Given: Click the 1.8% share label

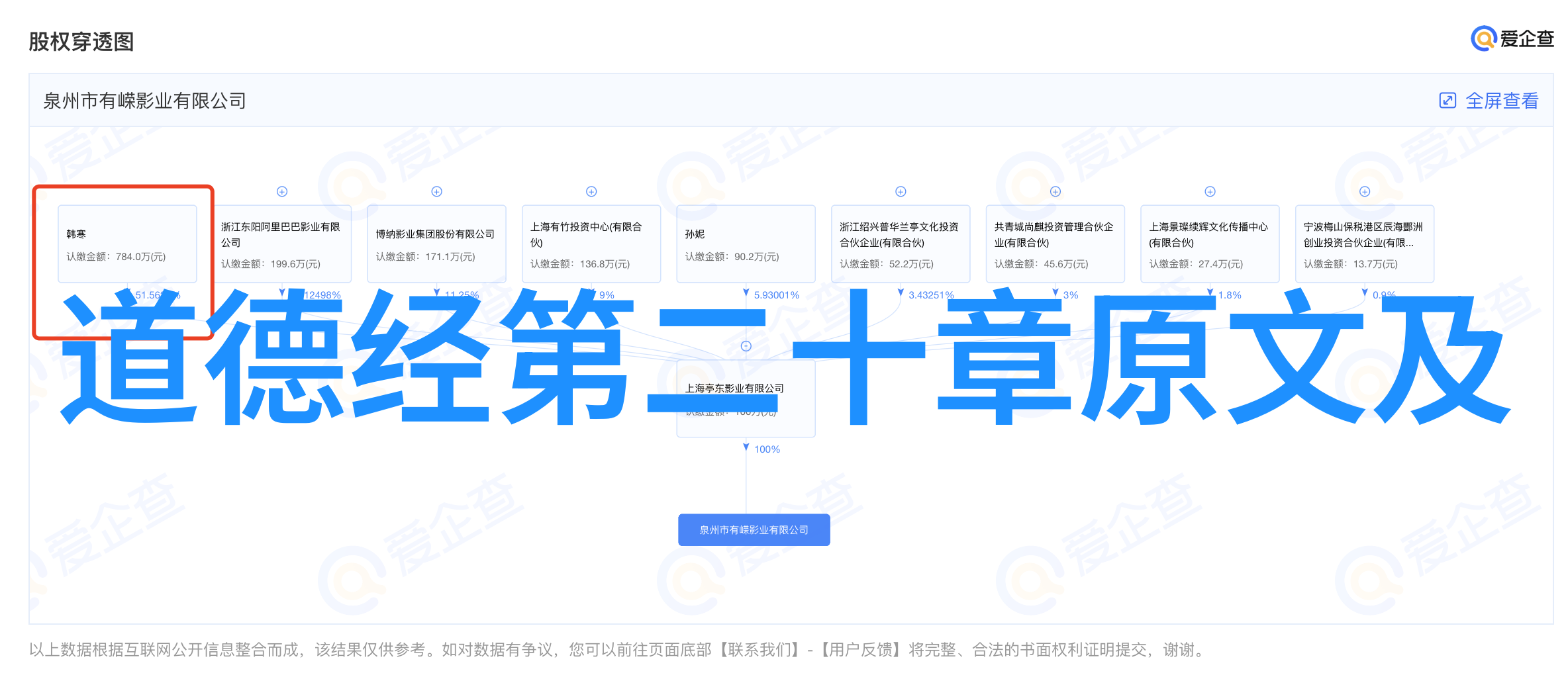Looking at the screenshot, I should tap(1230, 295).
